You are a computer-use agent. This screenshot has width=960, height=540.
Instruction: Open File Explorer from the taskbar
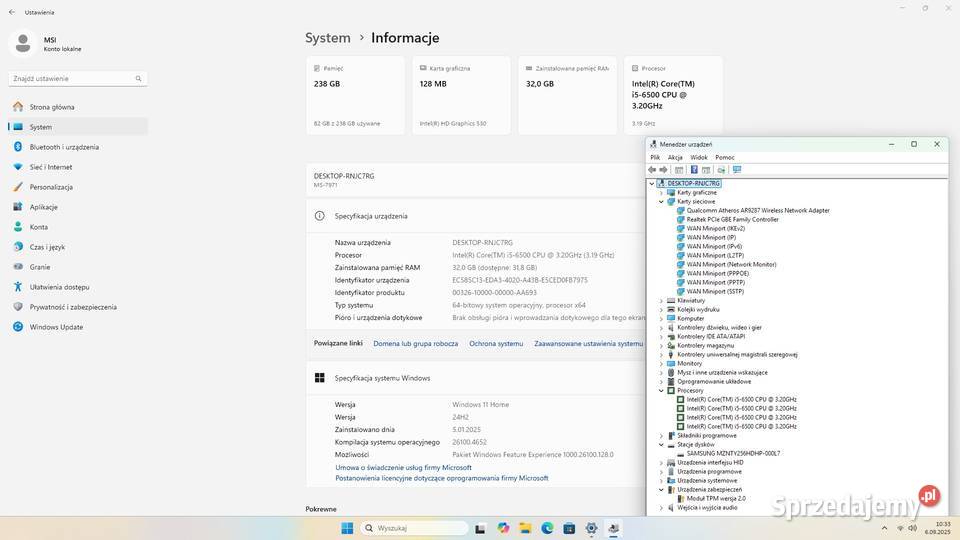pos(525,528)
